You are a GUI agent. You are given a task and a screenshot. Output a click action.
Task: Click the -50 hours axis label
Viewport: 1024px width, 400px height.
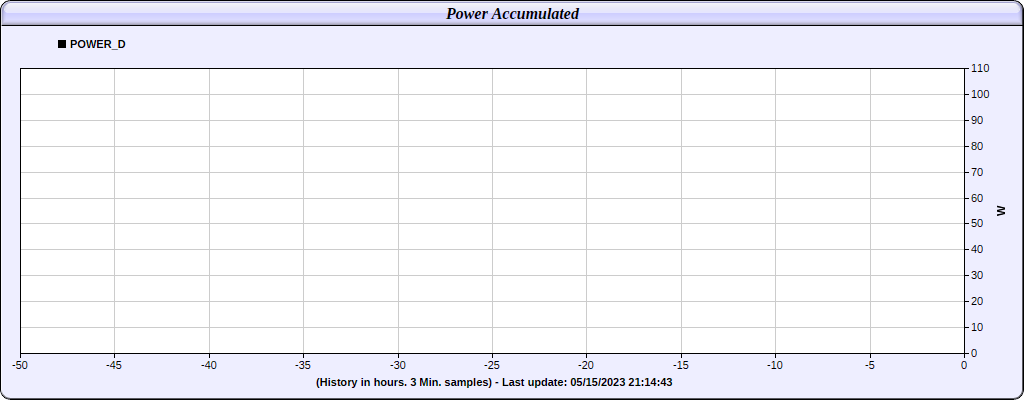[20, 365]
